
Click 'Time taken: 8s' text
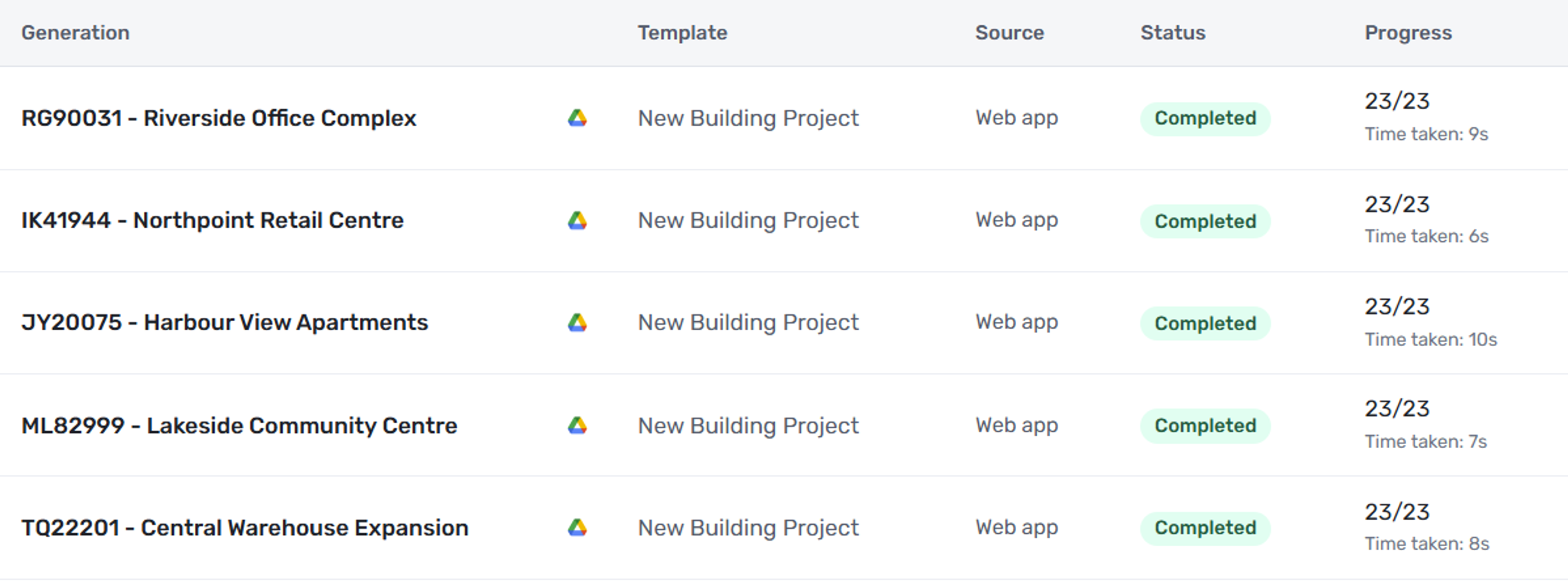(x=1427, y=543)
